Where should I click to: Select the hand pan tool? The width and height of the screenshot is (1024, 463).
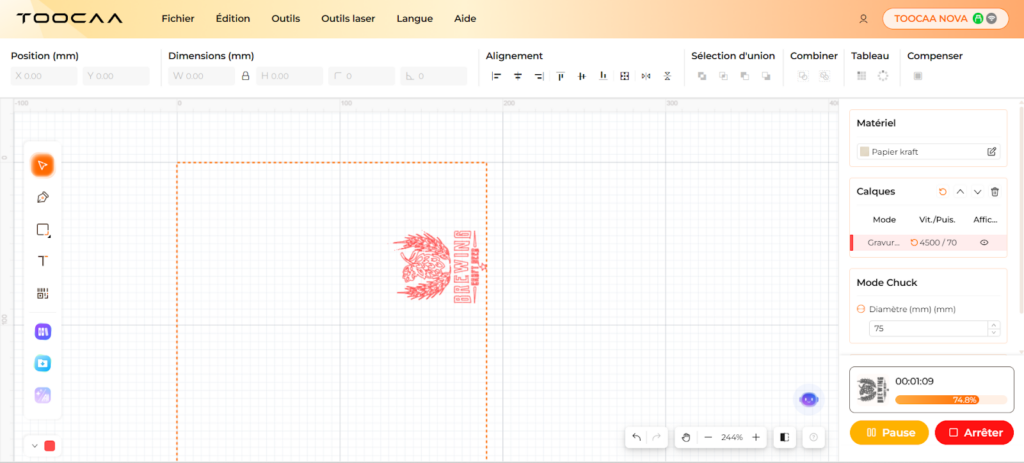pos(686,437)
